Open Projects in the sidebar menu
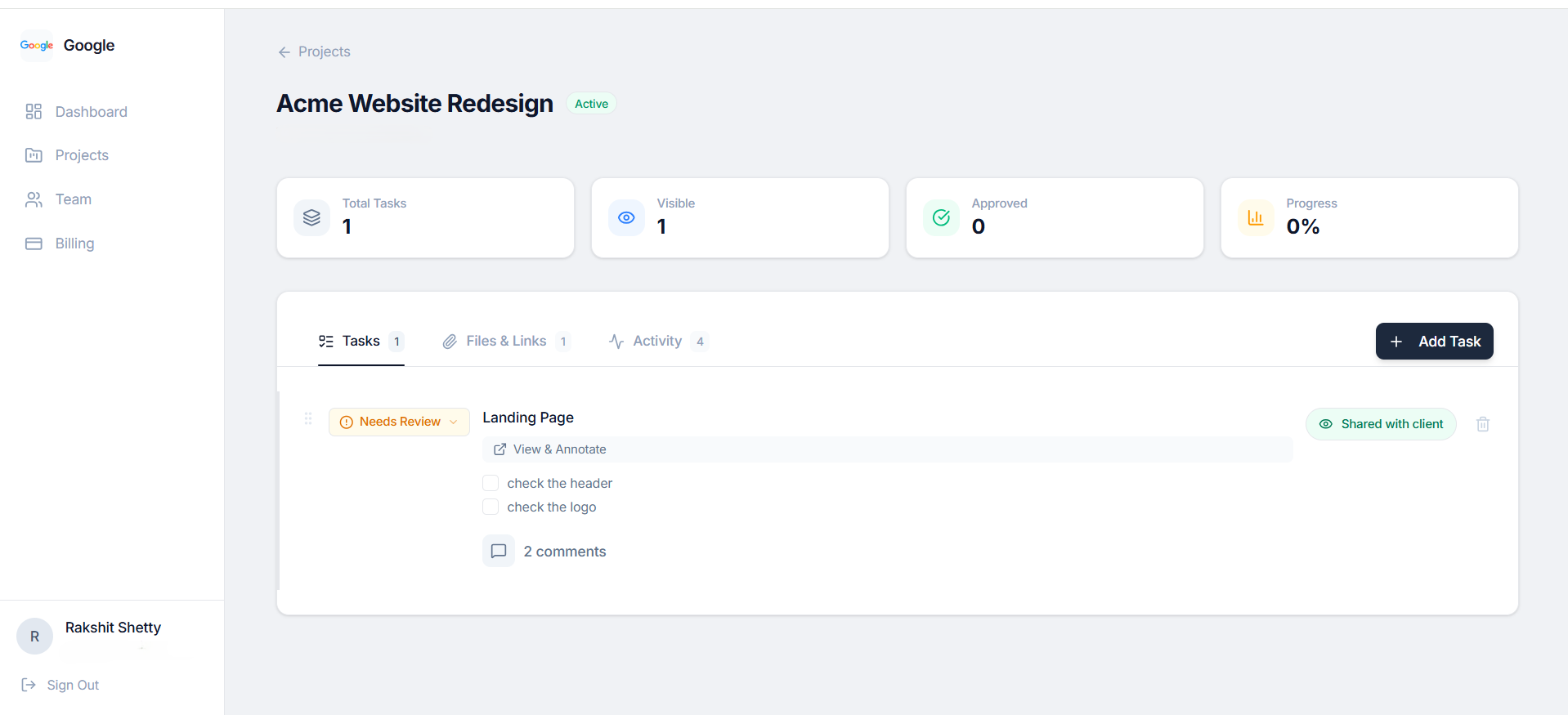Viewport: 1568px width, 715px height. [x=81, y=155]
